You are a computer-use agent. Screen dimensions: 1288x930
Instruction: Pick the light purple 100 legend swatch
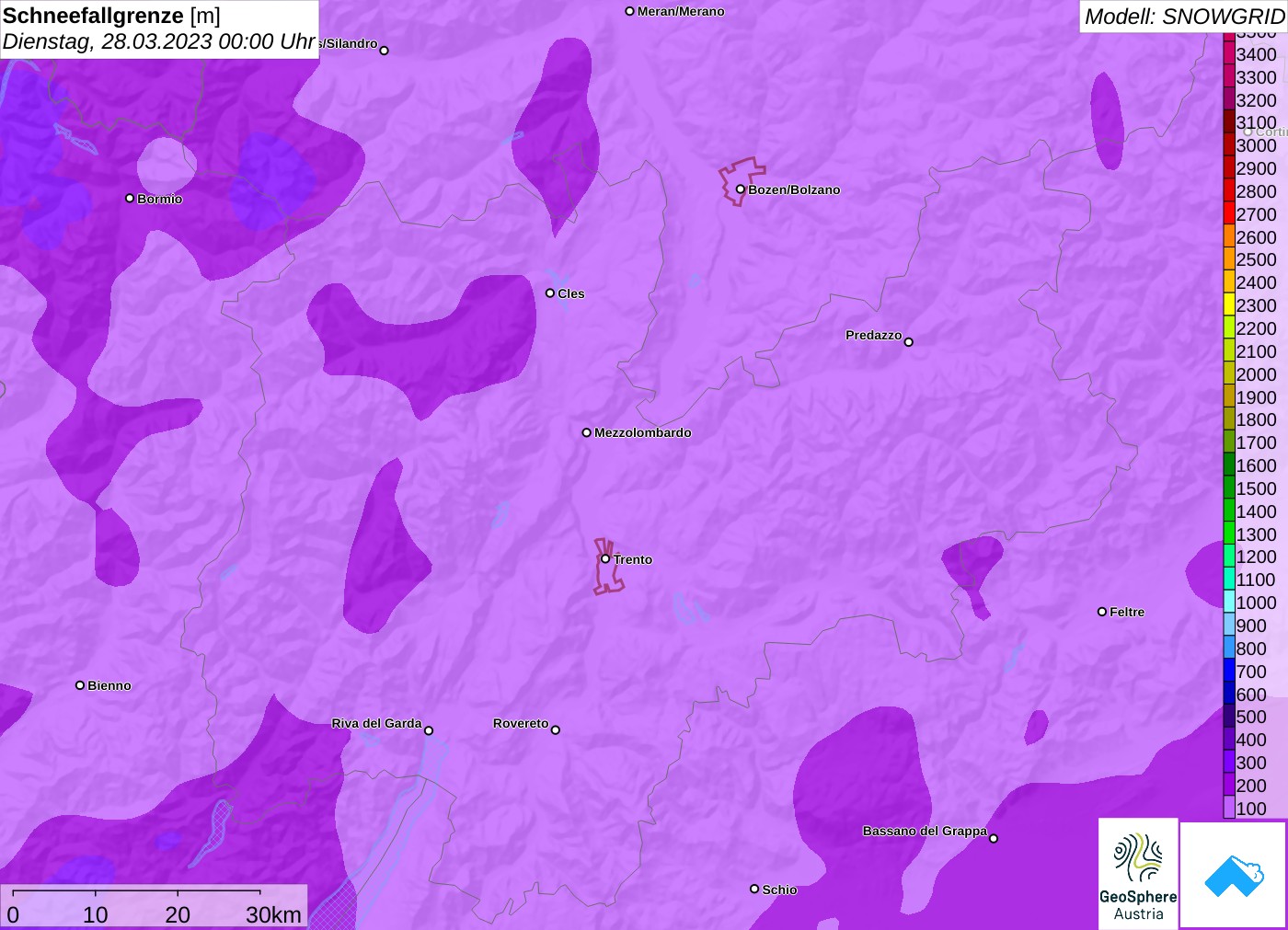tap(1229, 808)
